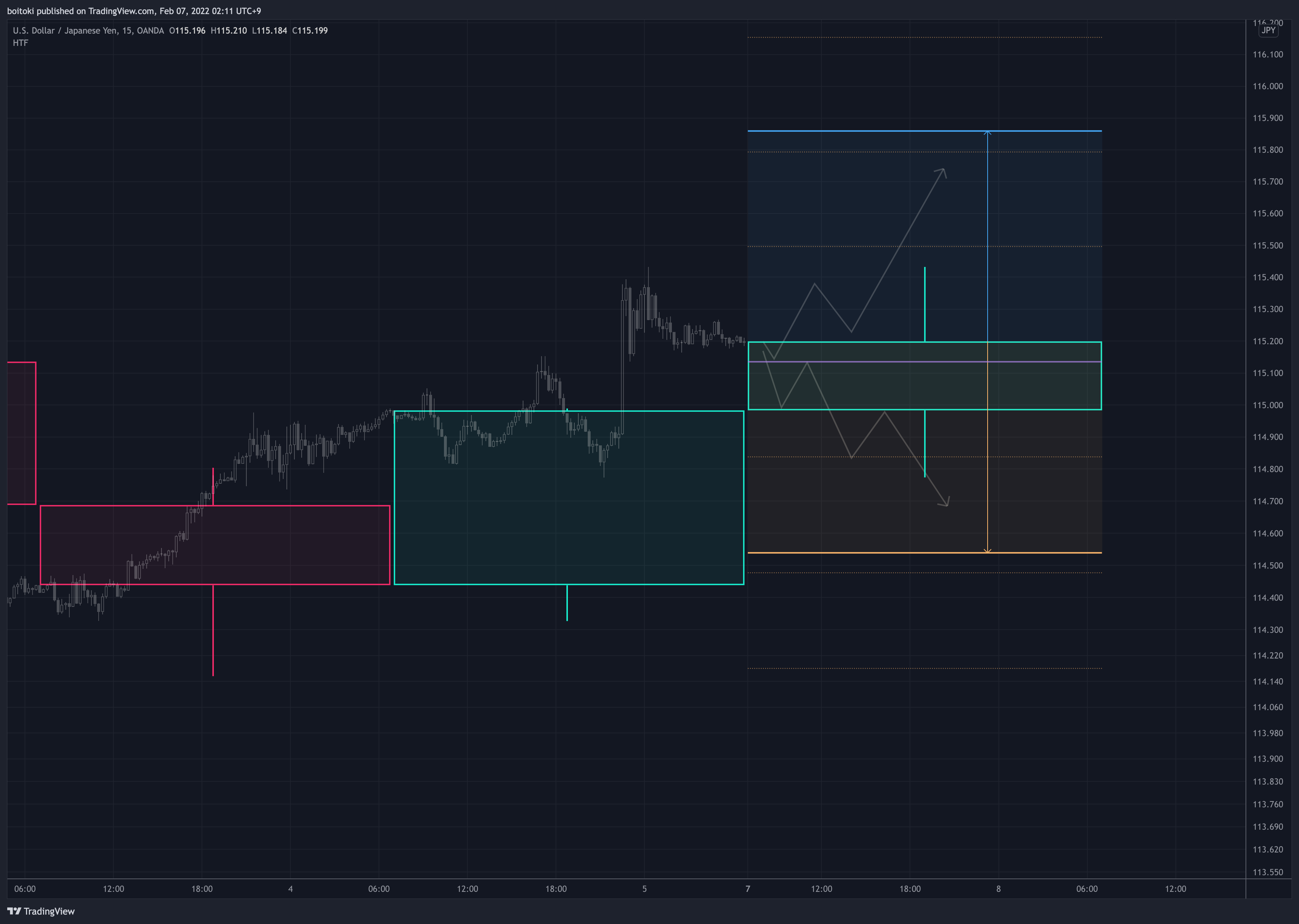
Task: Click the 114.800 price axis label
Action: click(x=1268, y=469)
